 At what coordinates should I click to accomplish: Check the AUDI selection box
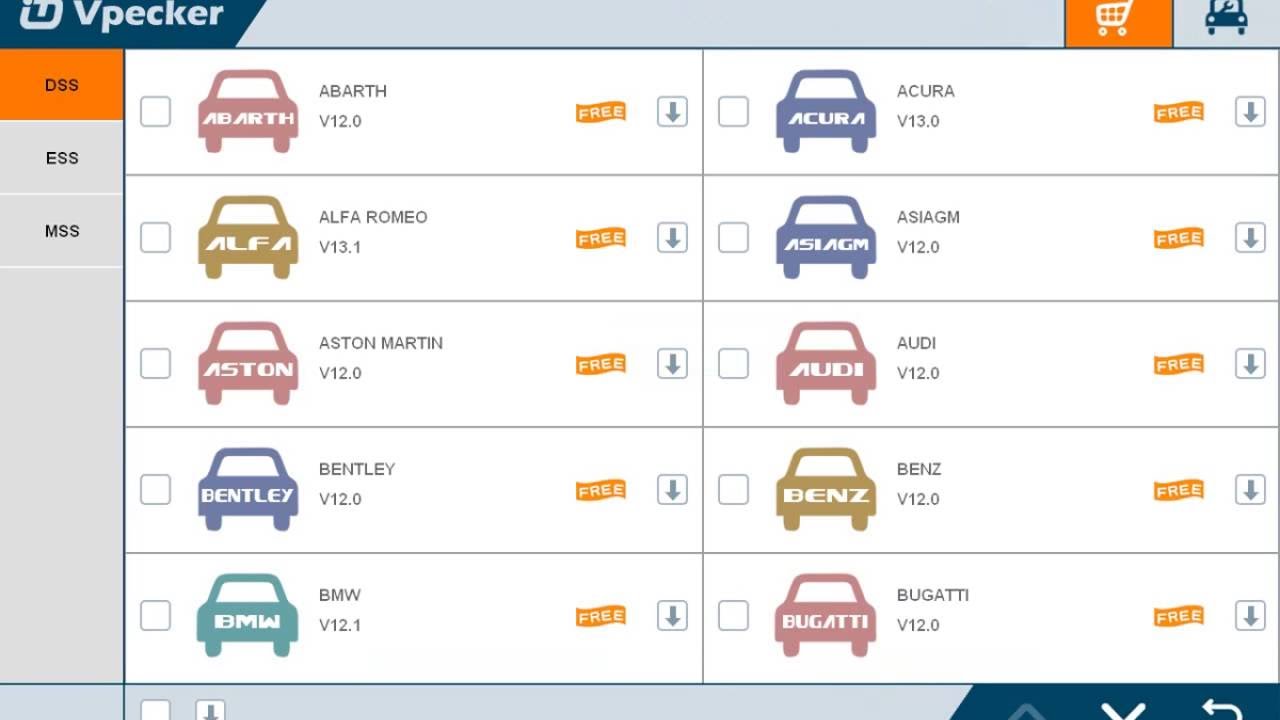coord(733,363)
